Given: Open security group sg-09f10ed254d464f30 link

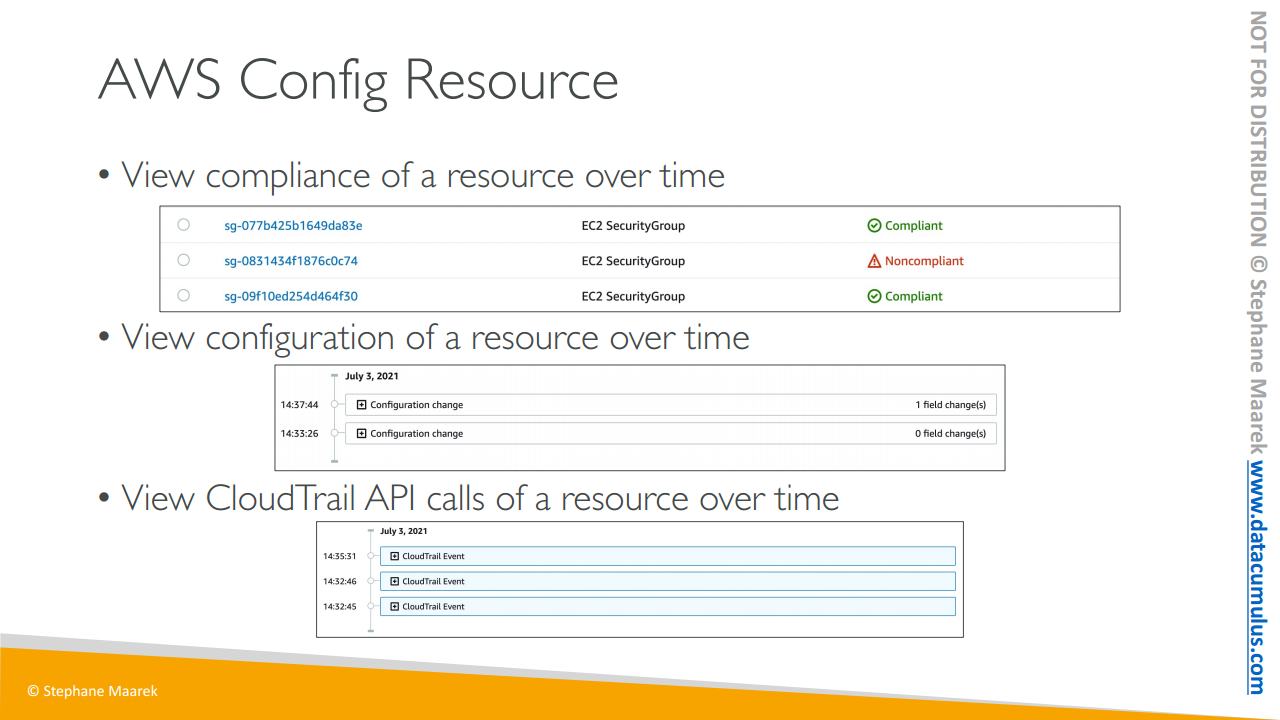Looking at the screenshot, I should pyautogui.click(x=291, y=296).
